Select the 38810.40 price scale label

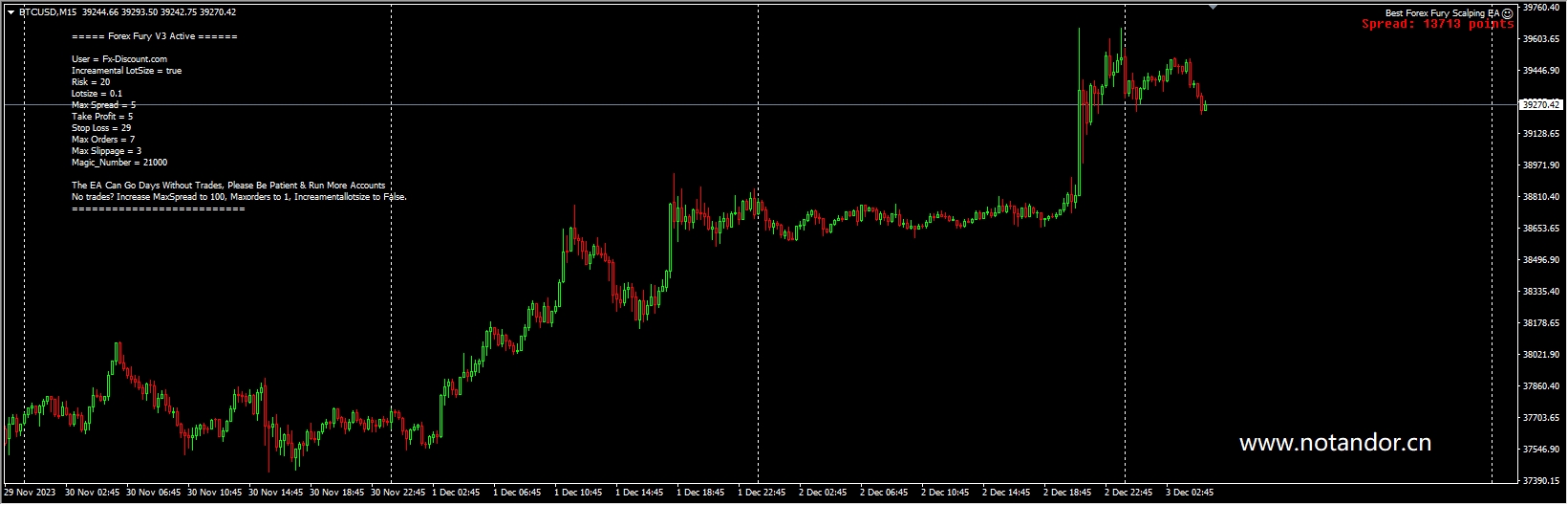coord(1540,197)
